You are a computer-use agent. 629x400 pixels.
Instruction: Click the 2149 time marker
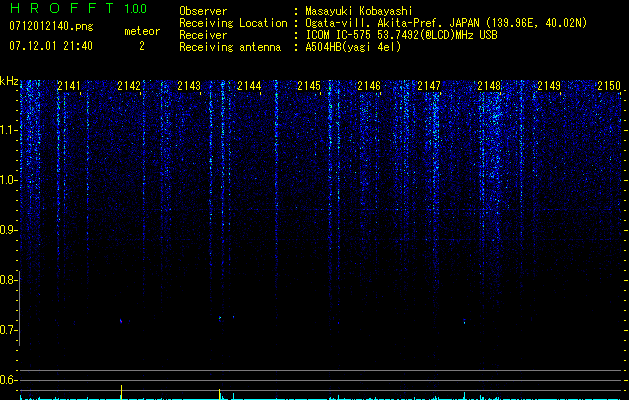[x=549, y=86]
